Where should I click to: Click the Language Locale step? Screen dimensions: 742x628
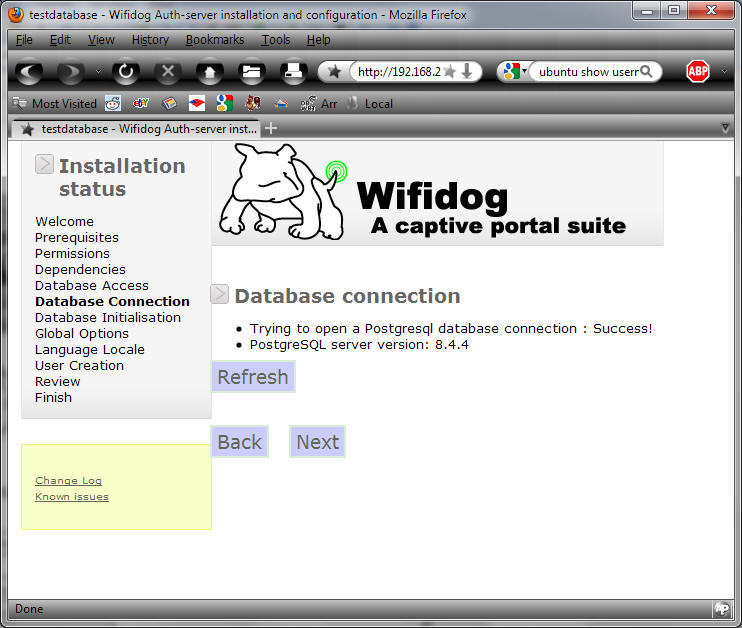[x=90, y=350]
